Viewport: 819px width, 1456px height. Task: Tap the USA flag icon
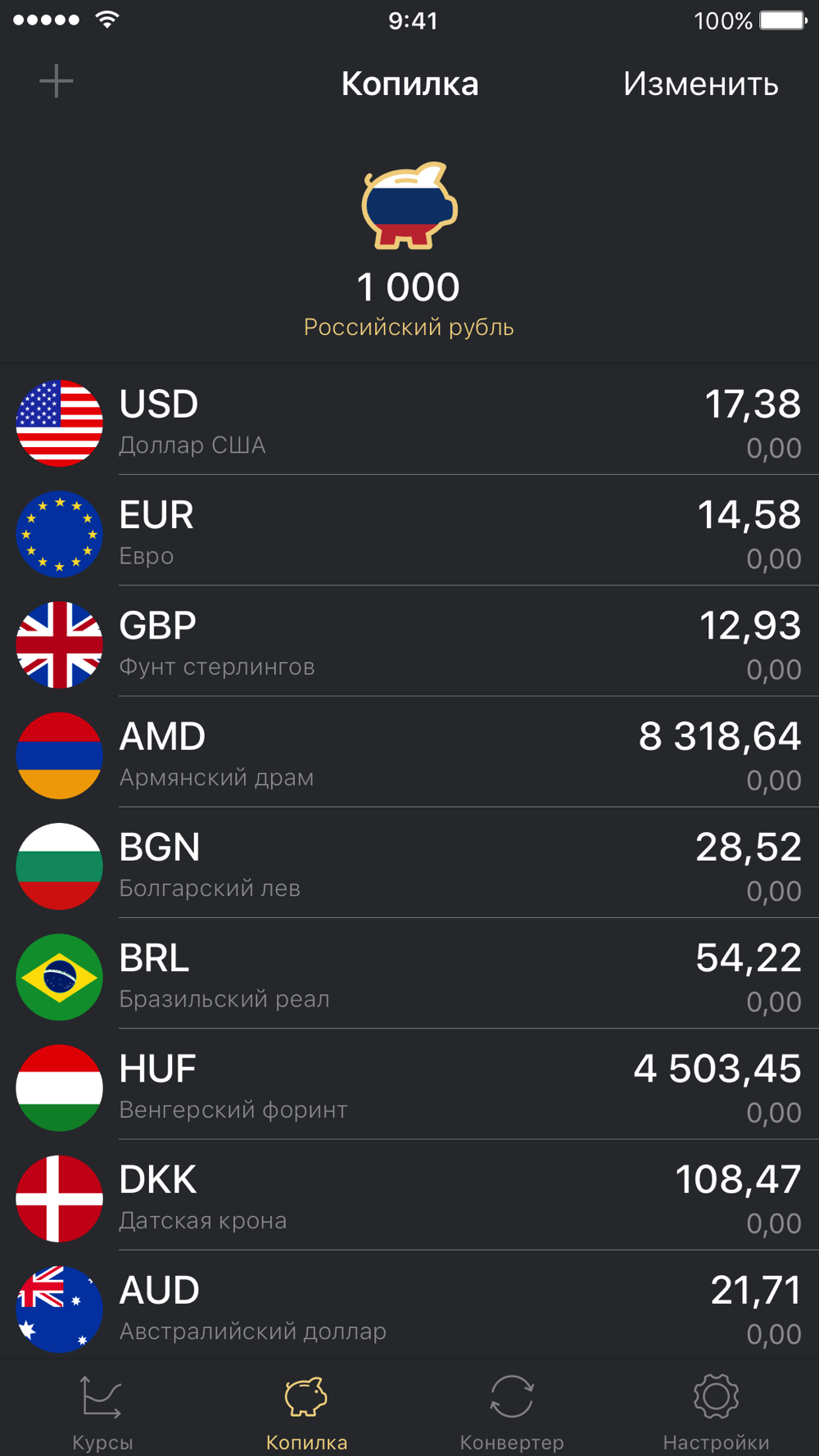point(60,423)
